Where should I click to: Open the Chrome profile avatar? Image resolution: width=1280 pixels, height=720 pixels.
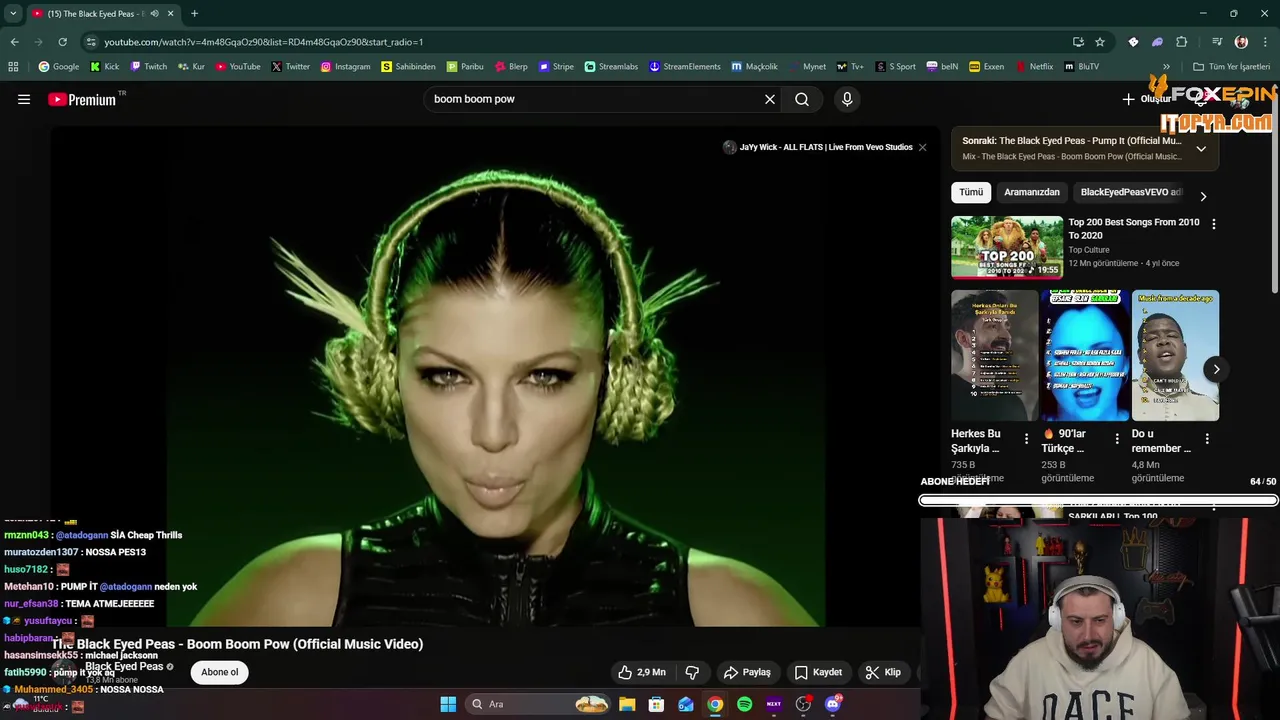click(1241, 42)
